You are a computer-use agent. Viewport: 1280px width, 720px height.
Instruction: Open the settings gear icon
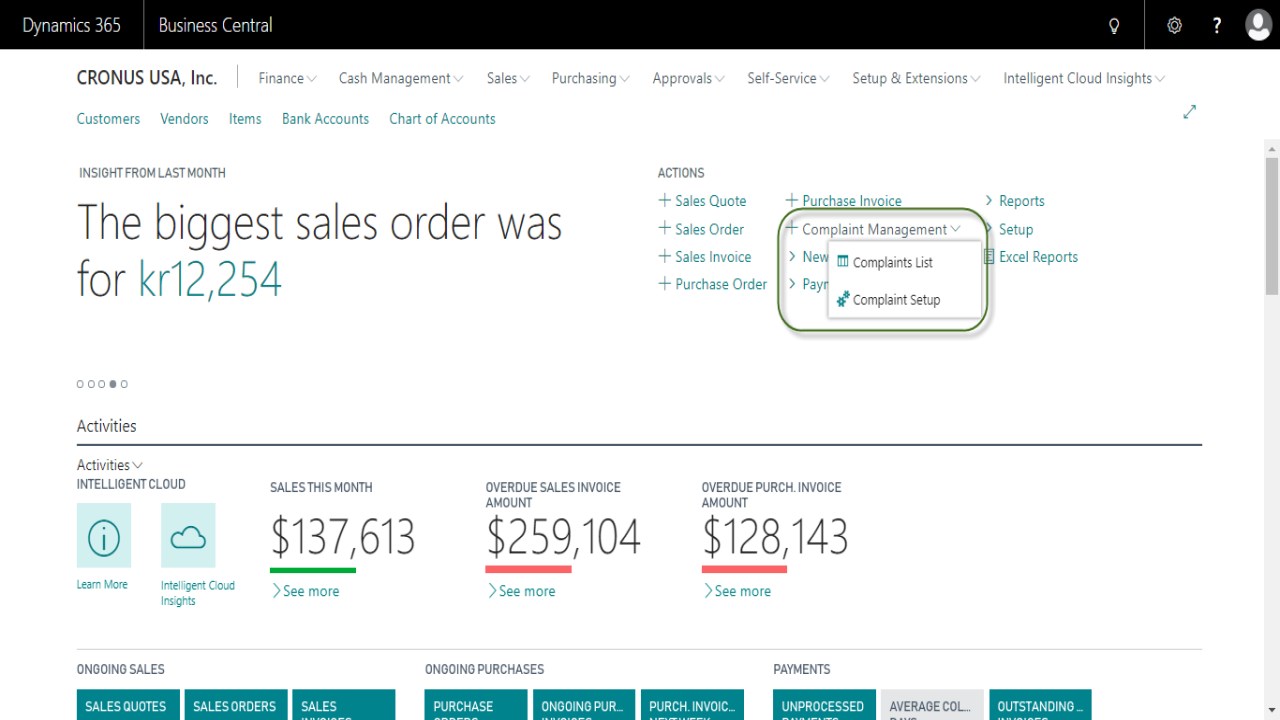[x=1175, y=26]
